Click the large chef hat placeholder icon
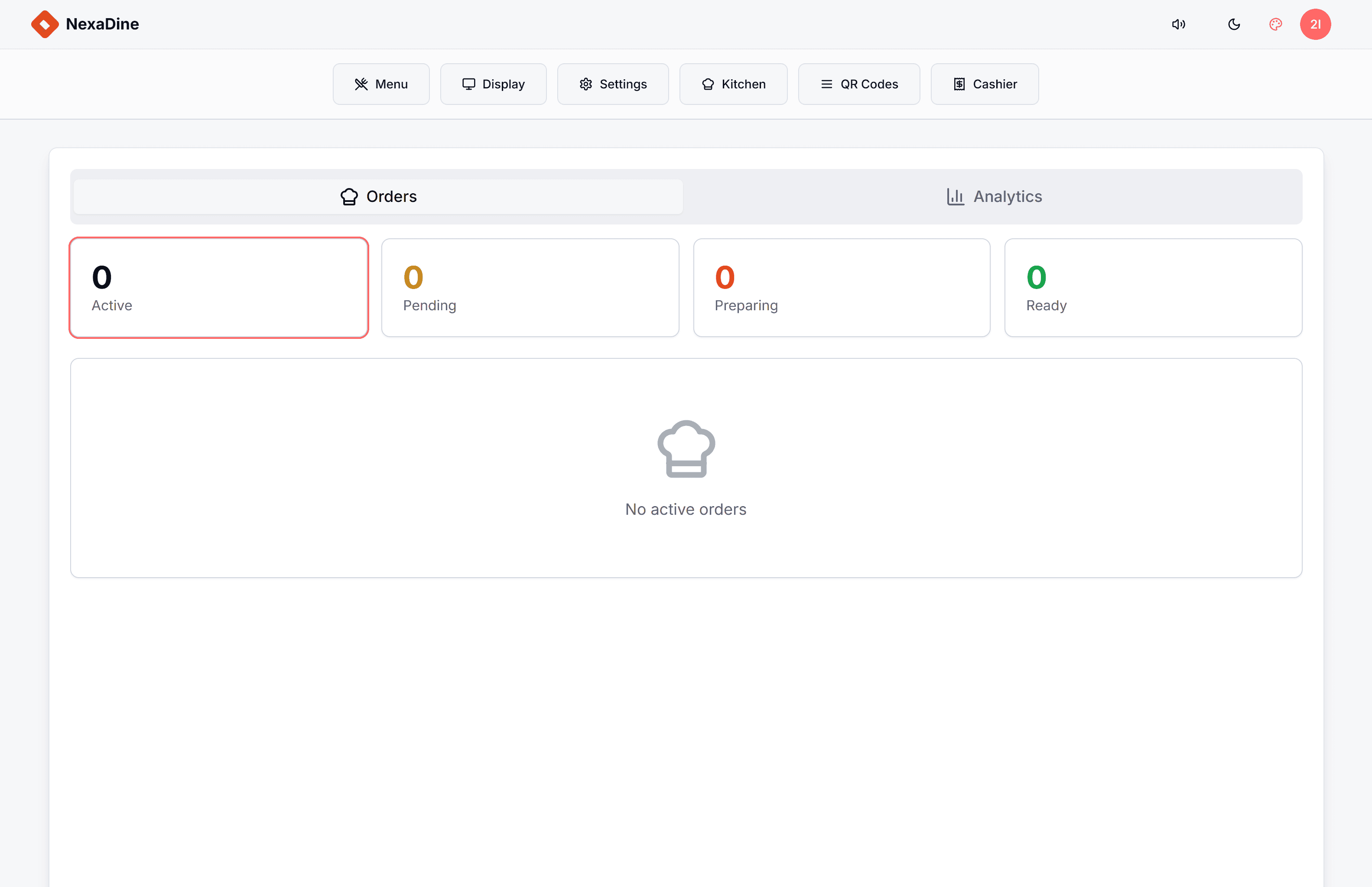This screenshot has height=887, width=1372. coord(686,448)
